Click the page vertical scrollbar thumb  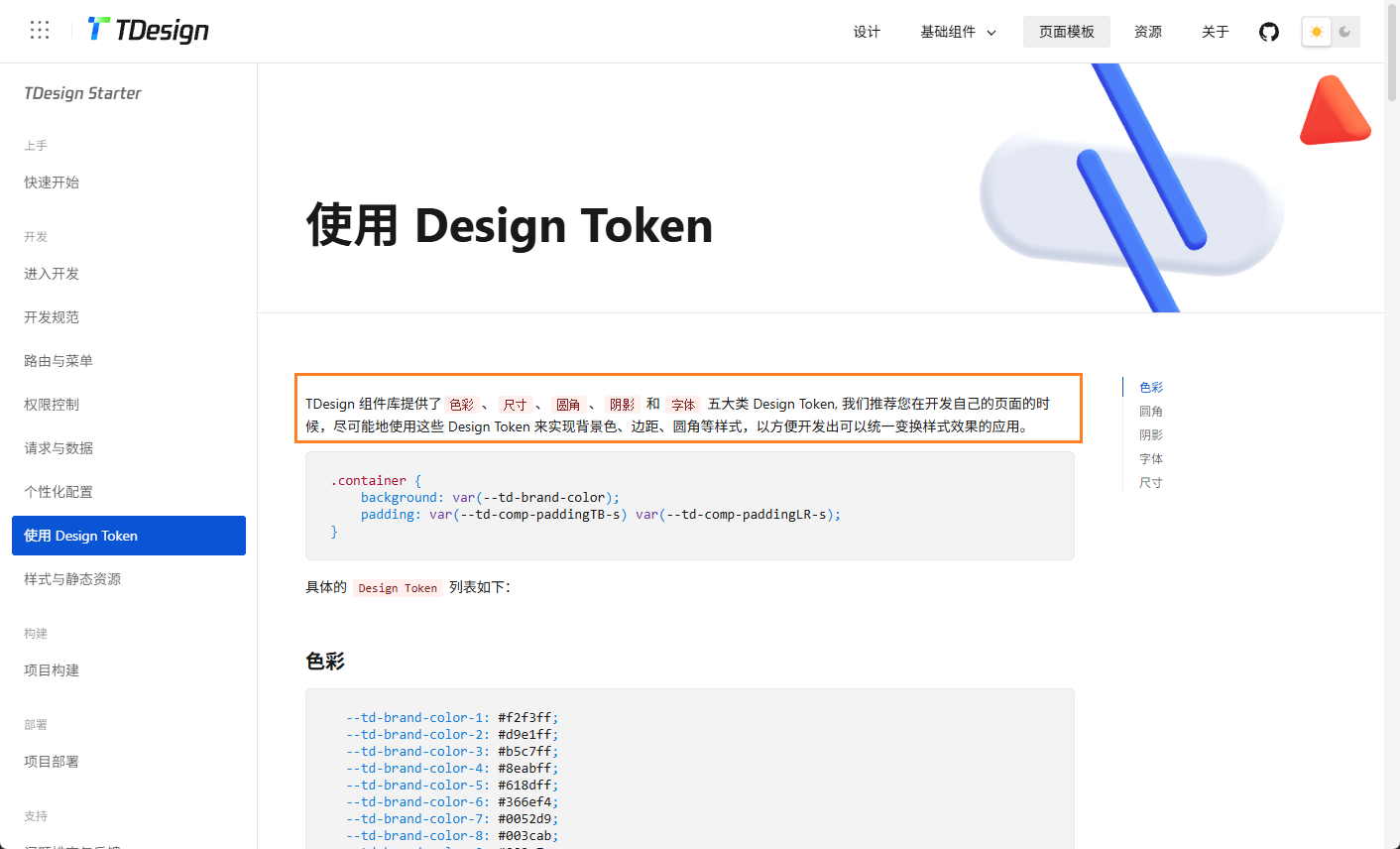tap(1392, 52)
